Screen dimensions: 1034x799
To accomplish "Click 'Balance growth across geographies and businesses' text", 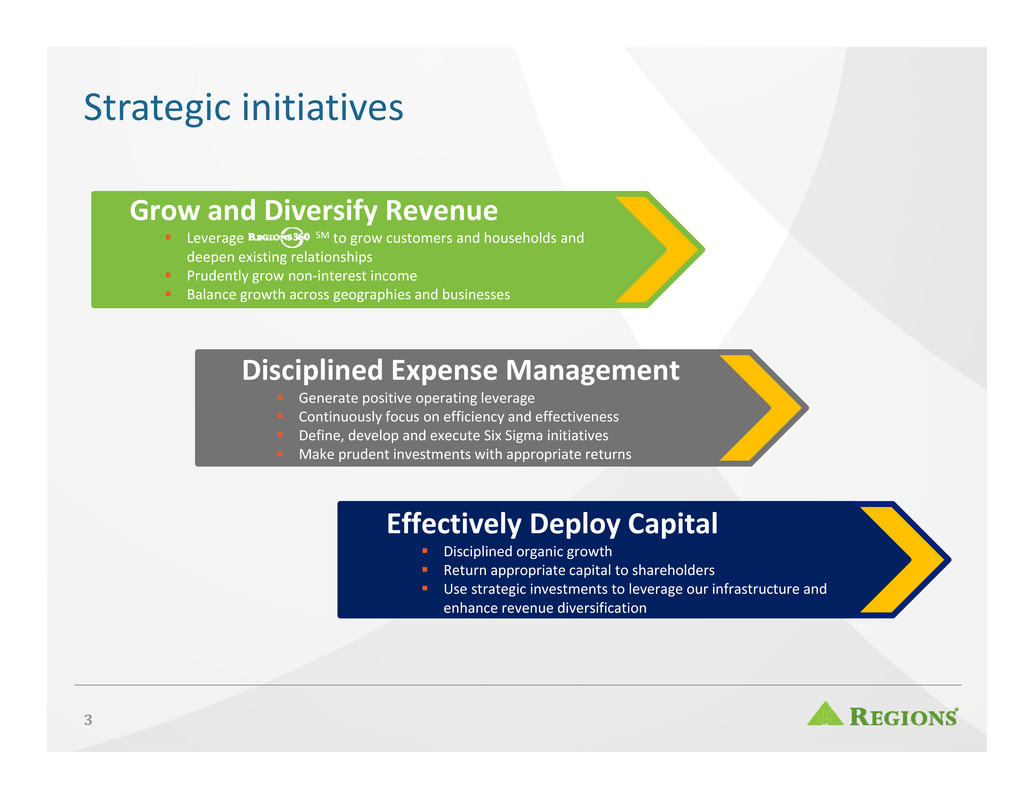I will tap(347, 294).
